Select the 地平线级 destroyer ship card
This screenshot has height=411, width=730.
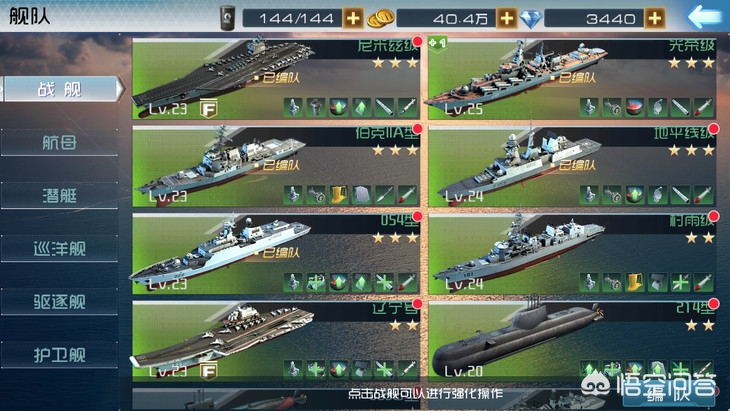572,167
